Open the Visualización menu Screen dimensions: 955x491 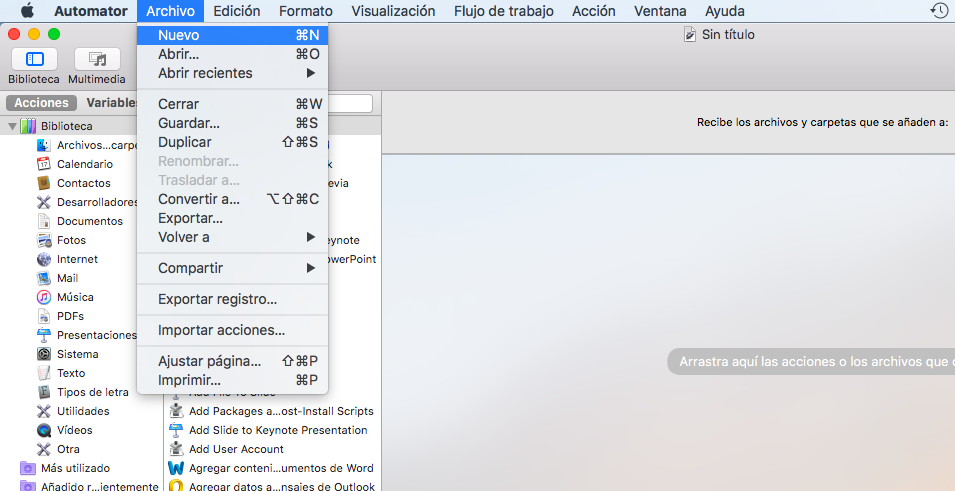(x=393, y=11)
